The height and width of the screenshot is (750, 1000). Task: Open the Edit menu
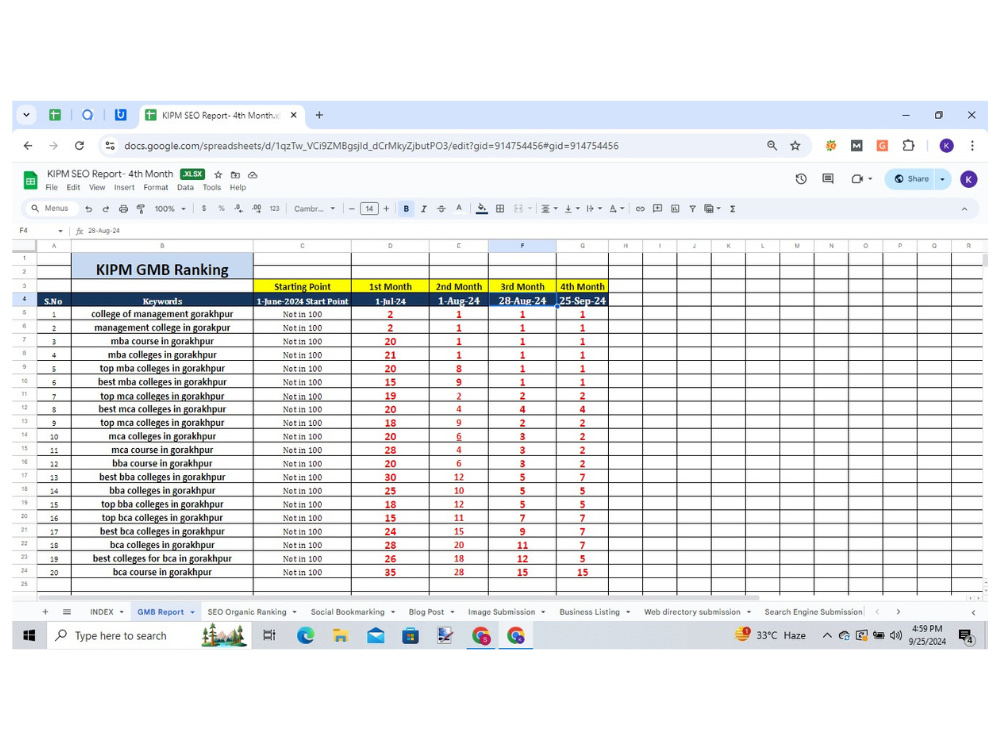pos(73,188)
